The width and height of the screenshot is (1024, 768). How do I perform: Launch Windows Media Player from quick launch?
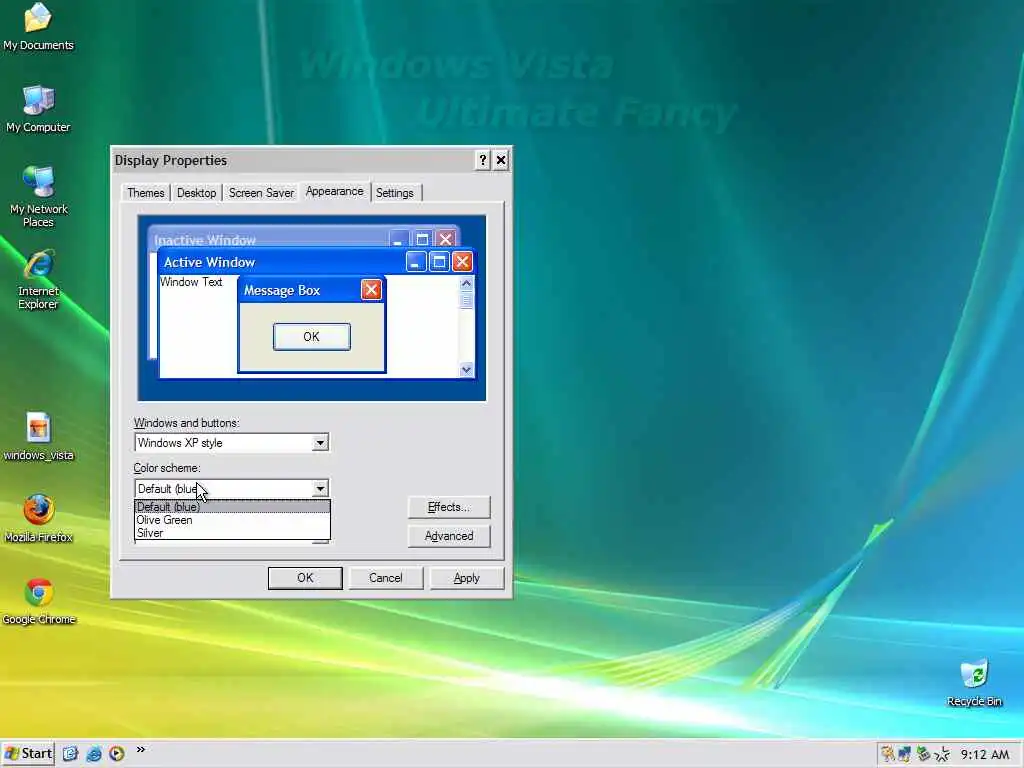(116, 754)
